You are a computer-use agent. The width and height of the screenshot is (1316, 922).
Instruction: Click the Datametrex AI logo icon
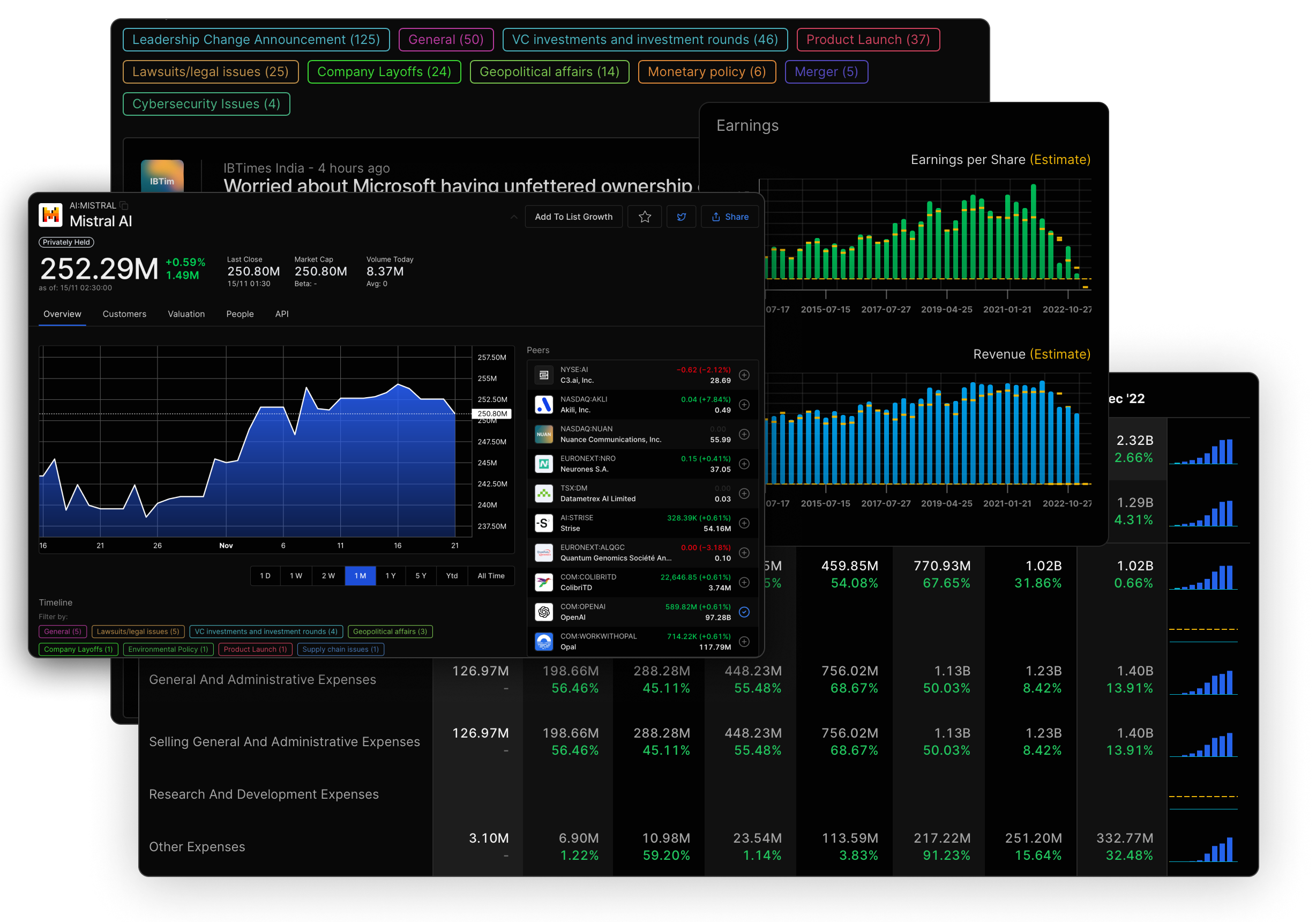coord(544,494)
